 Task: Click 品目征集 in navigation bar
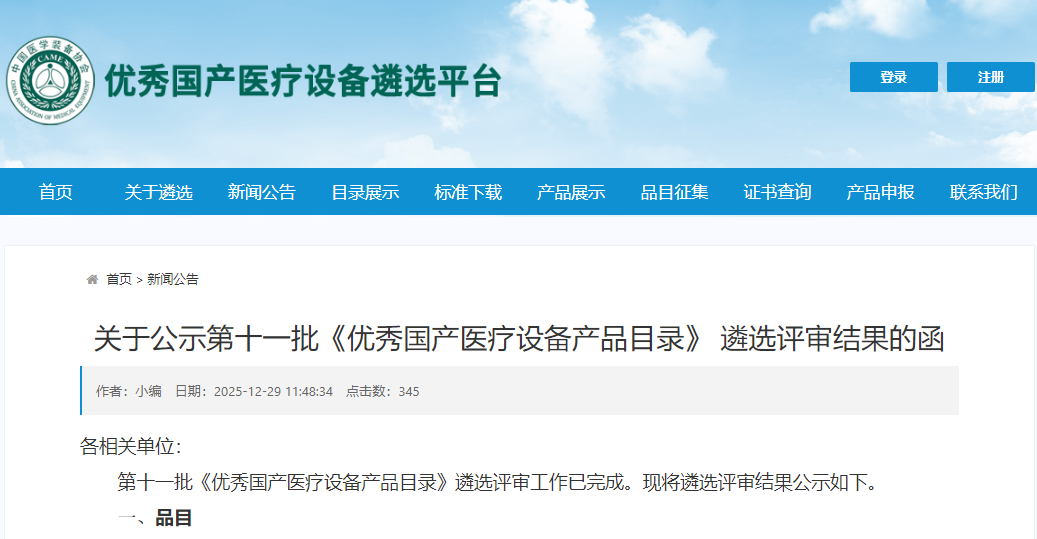(675, 192)
